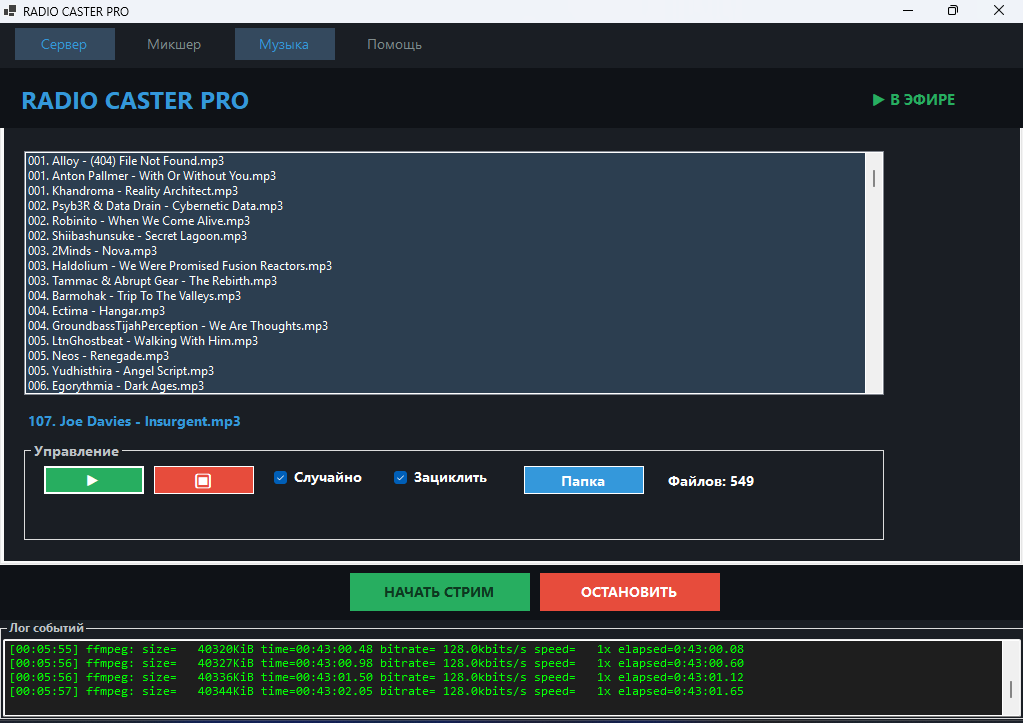Screen dimensions: 1023x723
Task: Switch to the Микшер tab
Action: [x=174, y=45]
